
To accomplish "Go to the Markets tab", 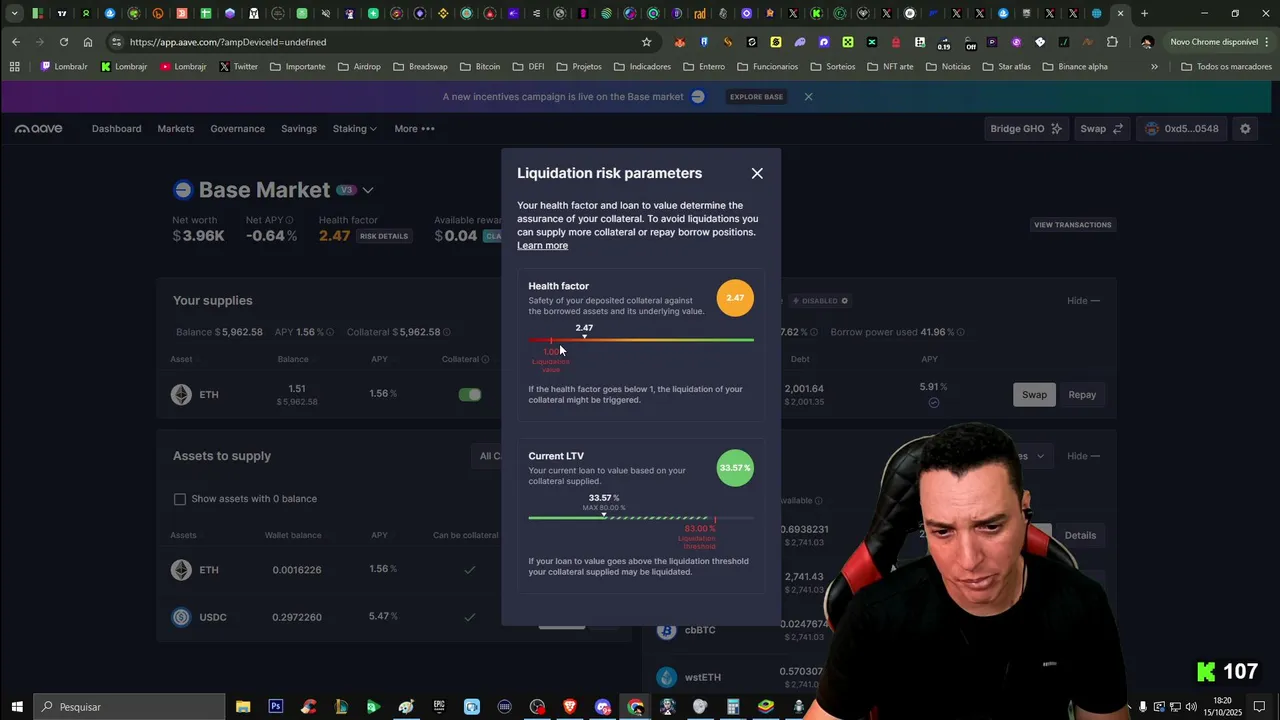I will [x=176, y=129].
